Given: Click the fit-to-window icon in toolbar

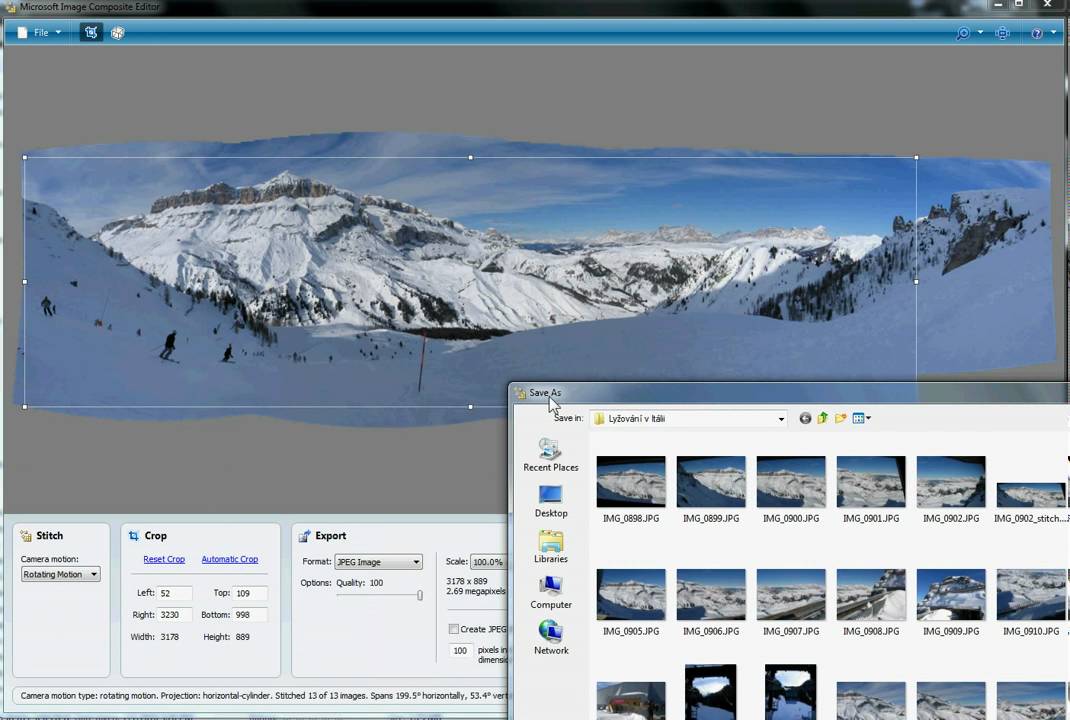Looking at the screenshot, I should click(x=1002, y=33).
